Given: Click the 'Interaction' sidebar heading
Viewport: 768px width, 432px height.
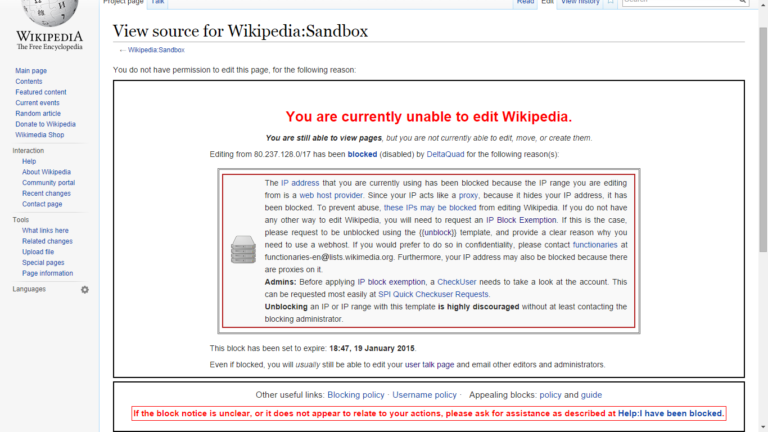Looking at the screenshot, I should point(28,150).
